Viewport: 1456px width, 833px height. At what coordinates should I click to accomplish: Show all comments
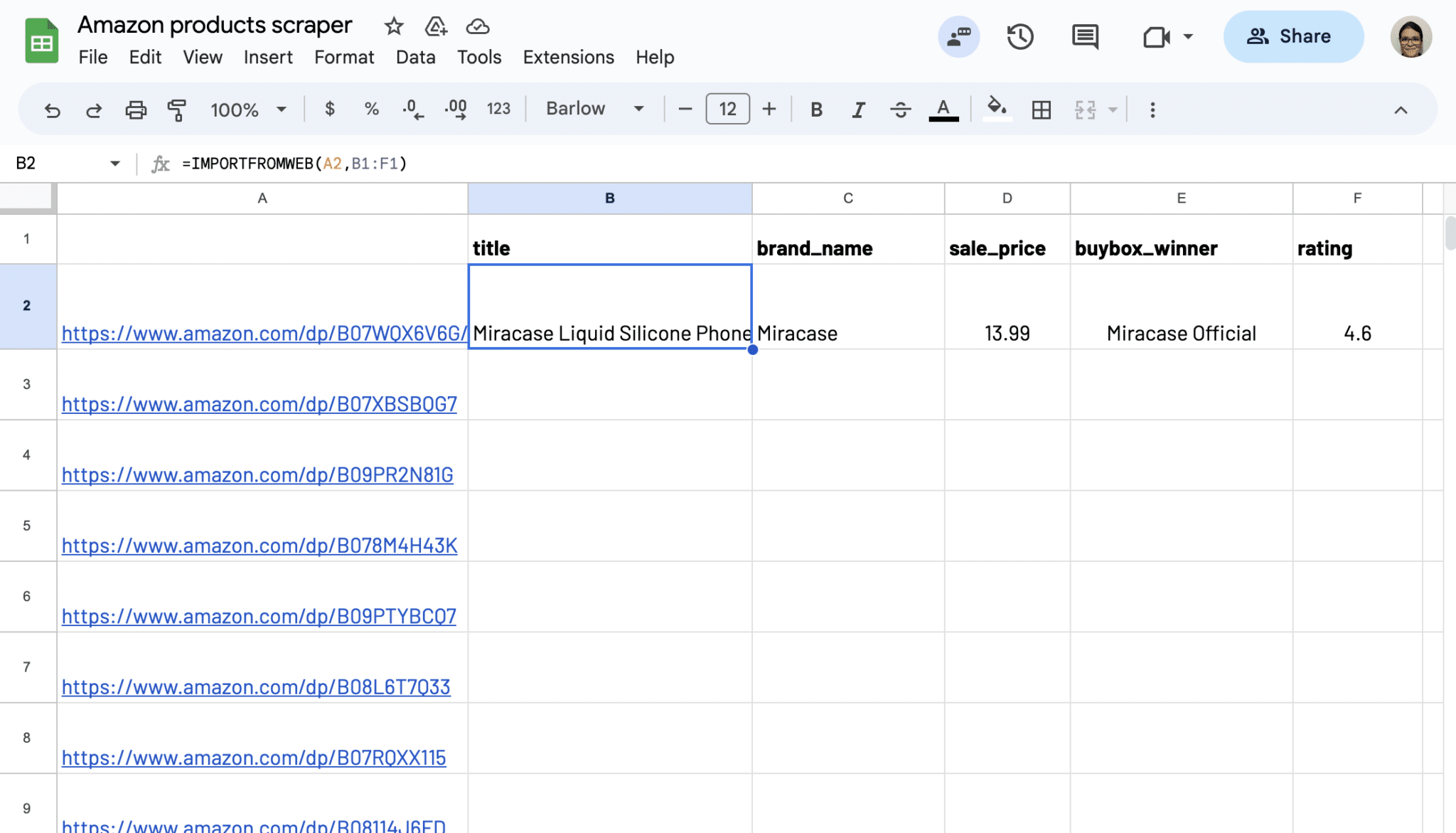tap(1083, 36)
